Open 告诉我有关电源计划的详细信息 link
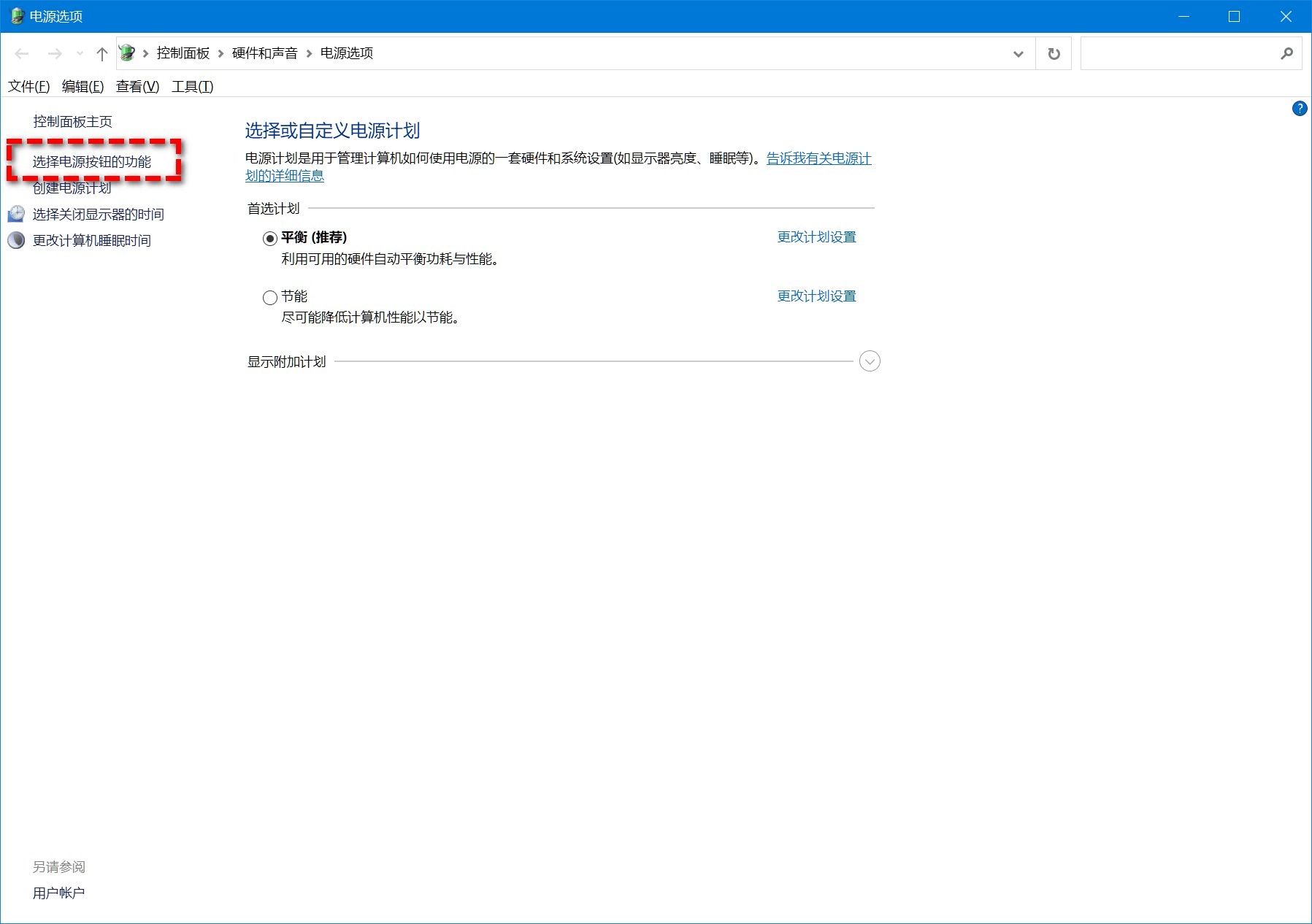1312x924 pixels. pos(818,158)
